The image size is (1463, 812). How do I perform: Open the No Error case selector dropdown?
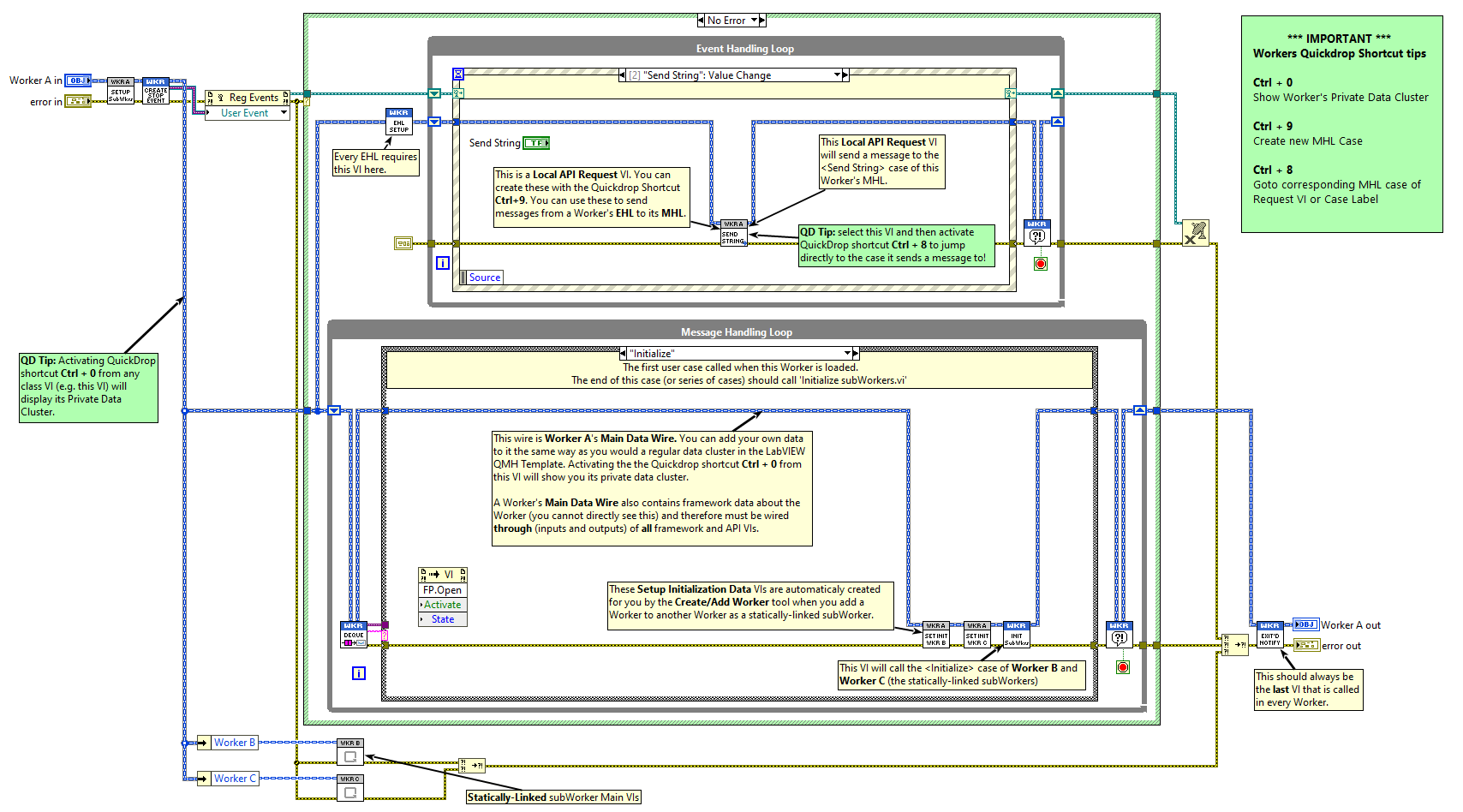pyautogui.click(x=755, y=21)
